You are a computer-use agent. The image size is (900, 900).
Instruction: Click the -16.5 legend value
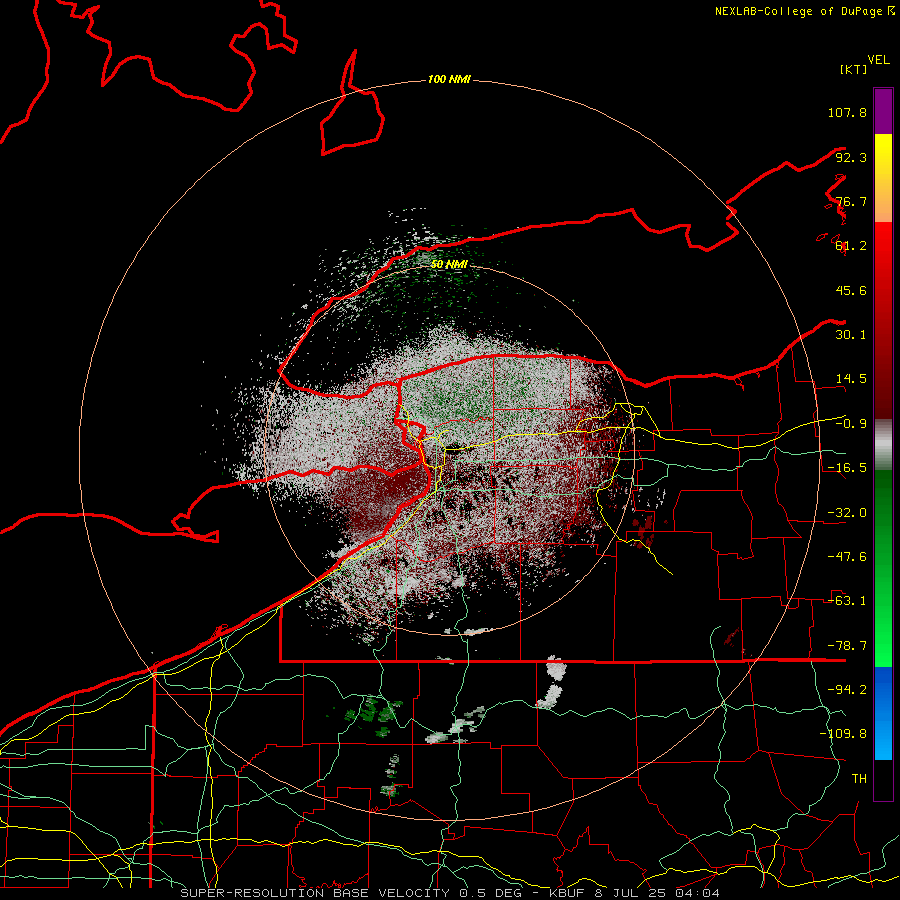pos(847,468)
